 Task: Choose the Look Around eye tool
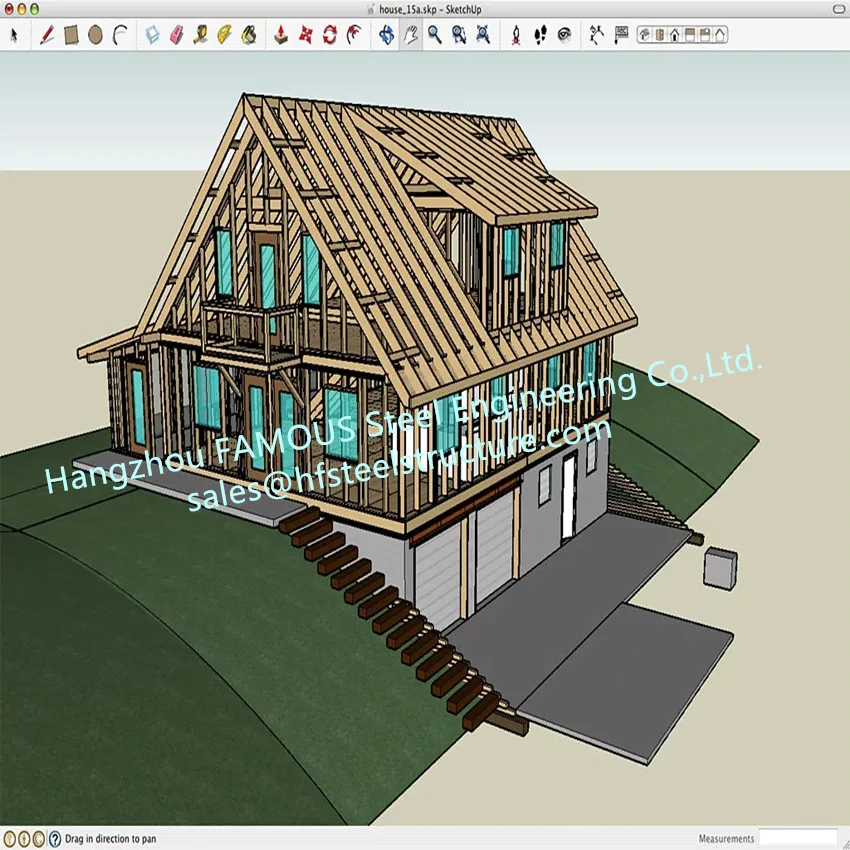pos(564,35)
